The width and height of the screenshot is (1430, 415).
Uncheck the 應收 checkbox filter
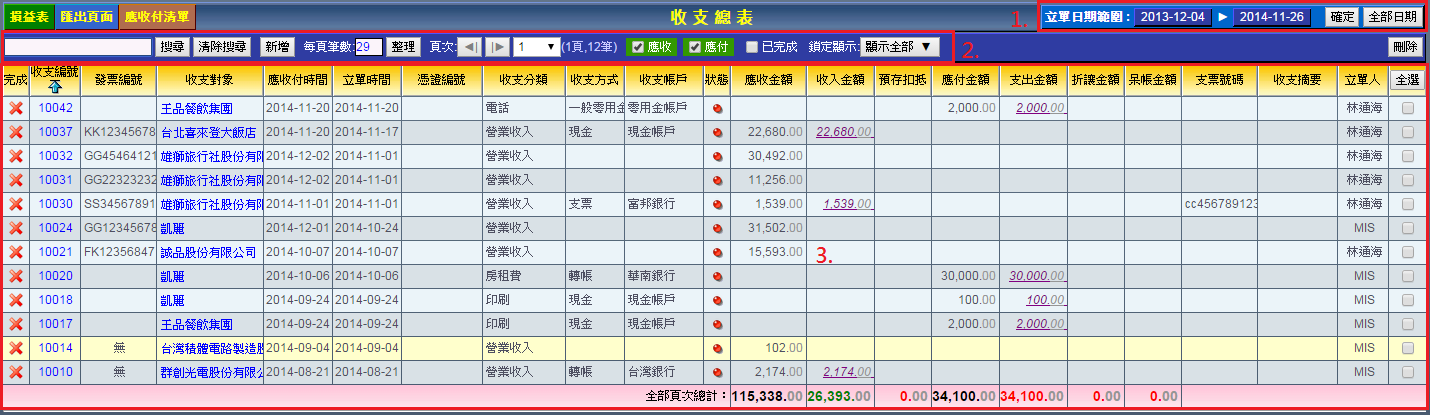click(x=638, y=47)
